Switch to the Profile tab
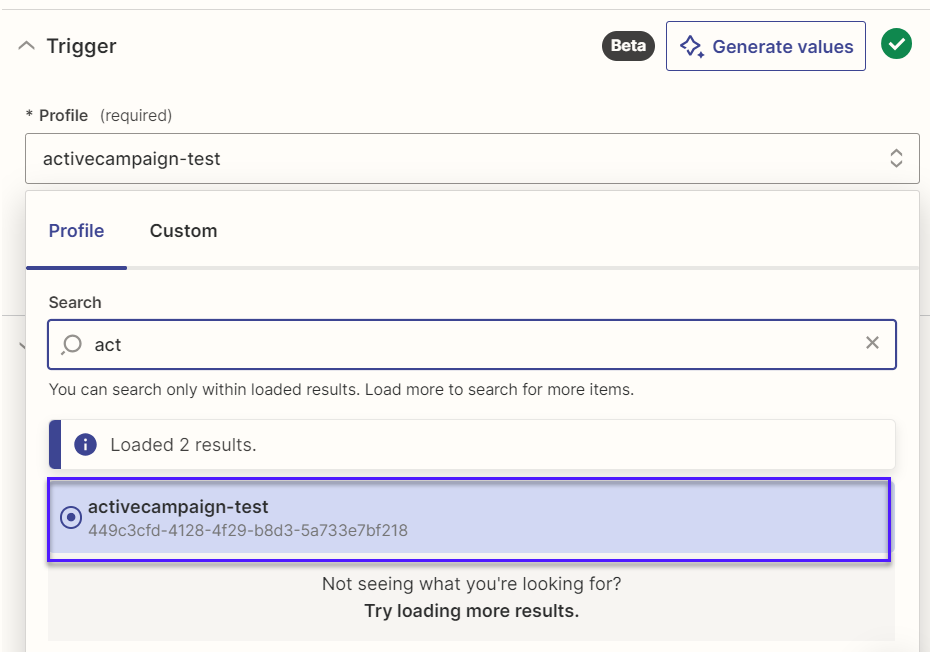Screen dimensions: 930x652 [x=77, y=231]
